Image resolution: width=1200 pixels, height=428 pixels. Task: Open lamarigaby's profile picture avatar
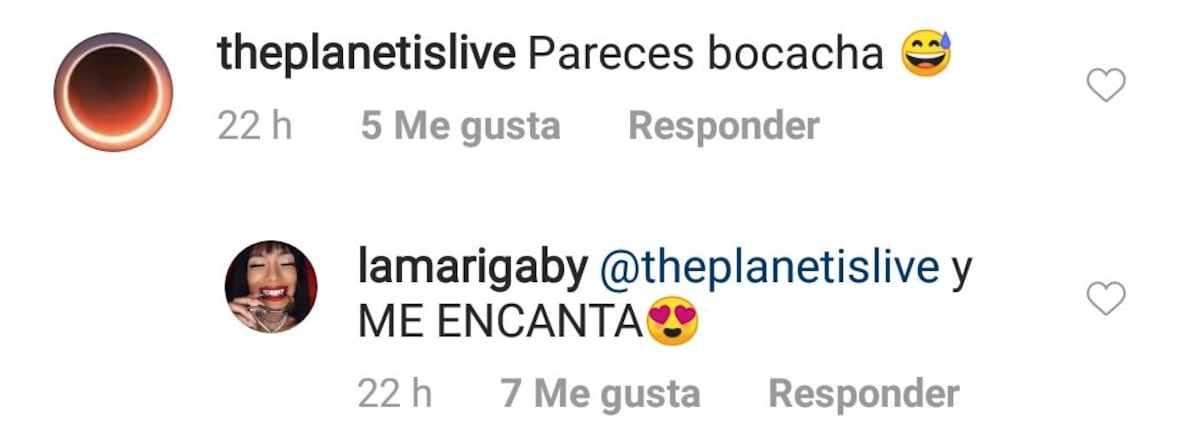click(x=270, y=286)
